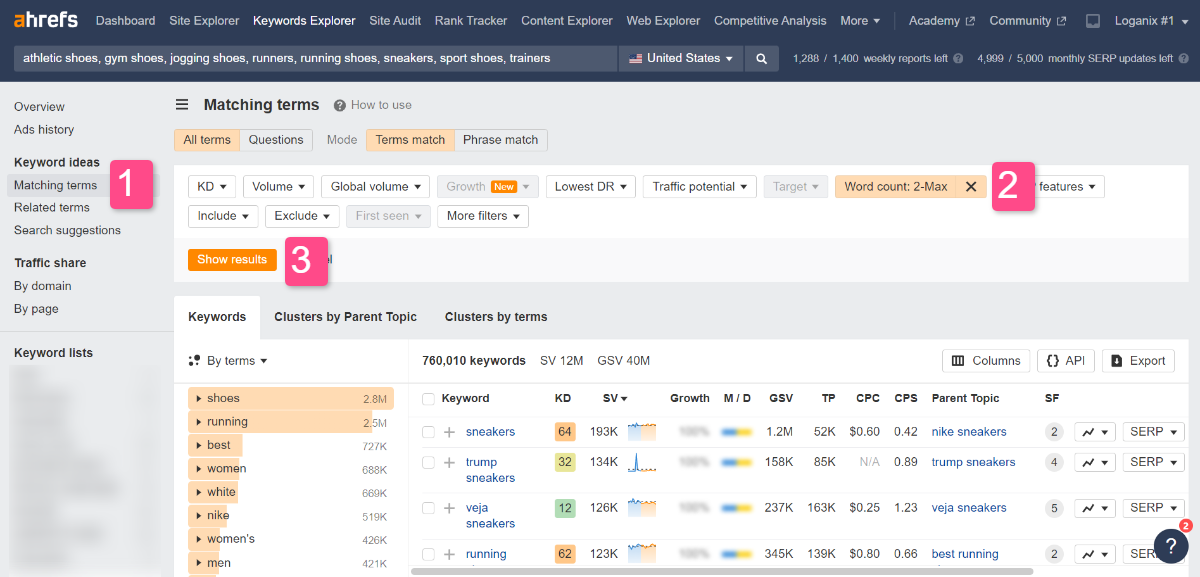Click SV sparkline for trump sneakers row
This screenshot has width=1200, height=577.
pyautogui.click(x=641, y=462)
